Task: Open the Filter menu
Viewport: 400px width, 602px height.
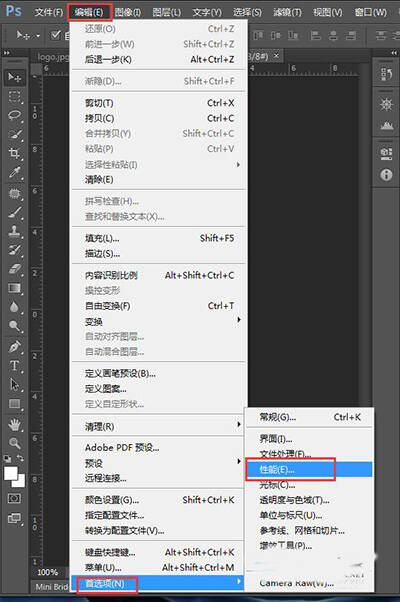Action: 287,12
